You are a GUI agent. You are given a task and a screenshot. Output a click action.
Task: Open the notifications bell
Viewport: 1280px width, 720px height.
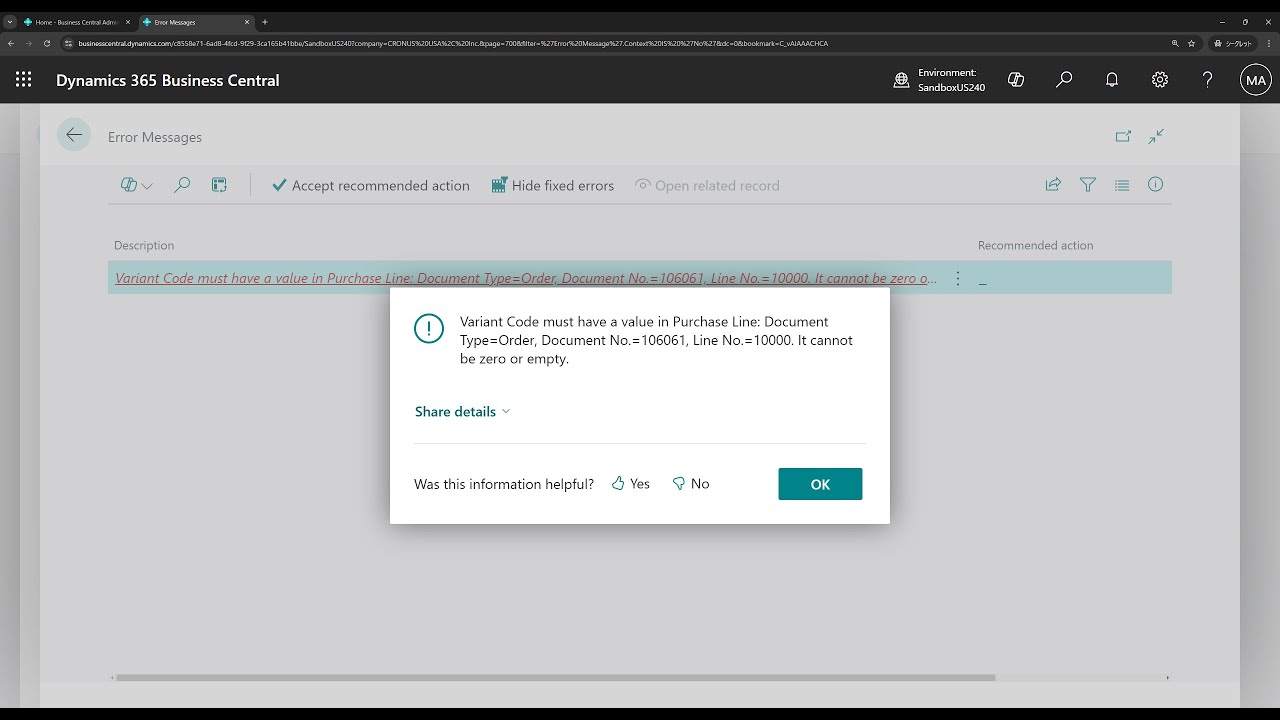tap(1112, 80)
